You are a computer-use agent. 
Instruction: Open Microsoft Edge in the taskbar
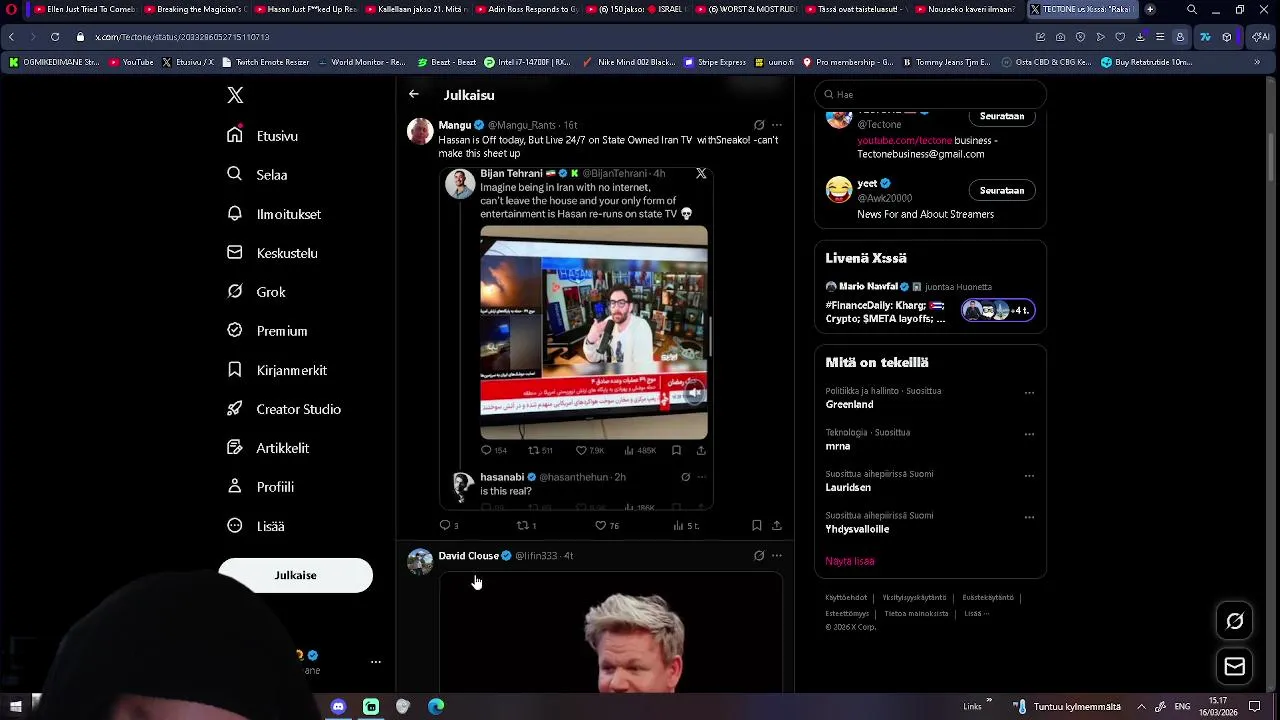click(x=436, y=706)
